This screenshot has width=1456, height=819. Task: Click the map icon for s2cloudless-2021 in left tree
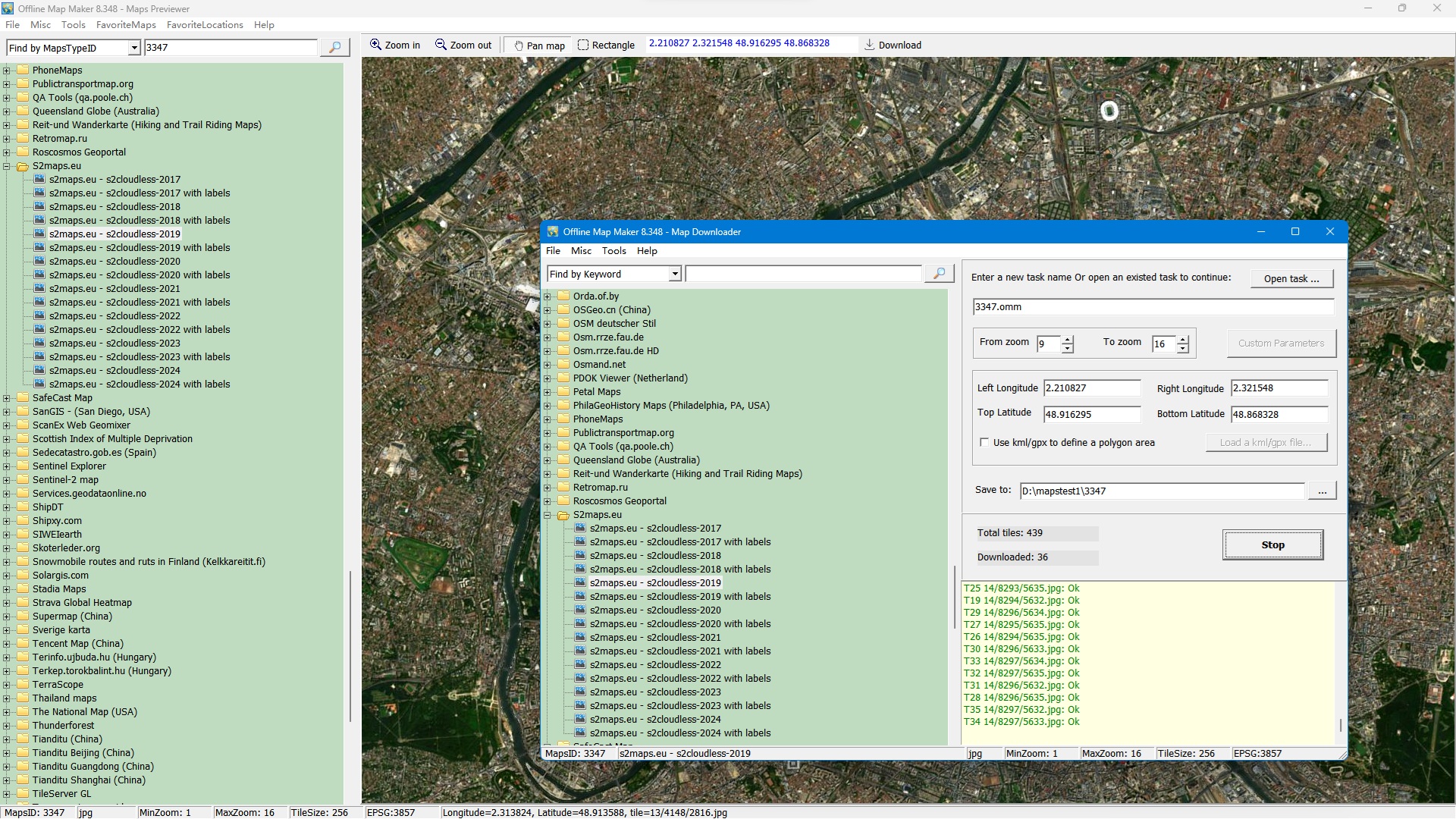[x=39, y=289]
